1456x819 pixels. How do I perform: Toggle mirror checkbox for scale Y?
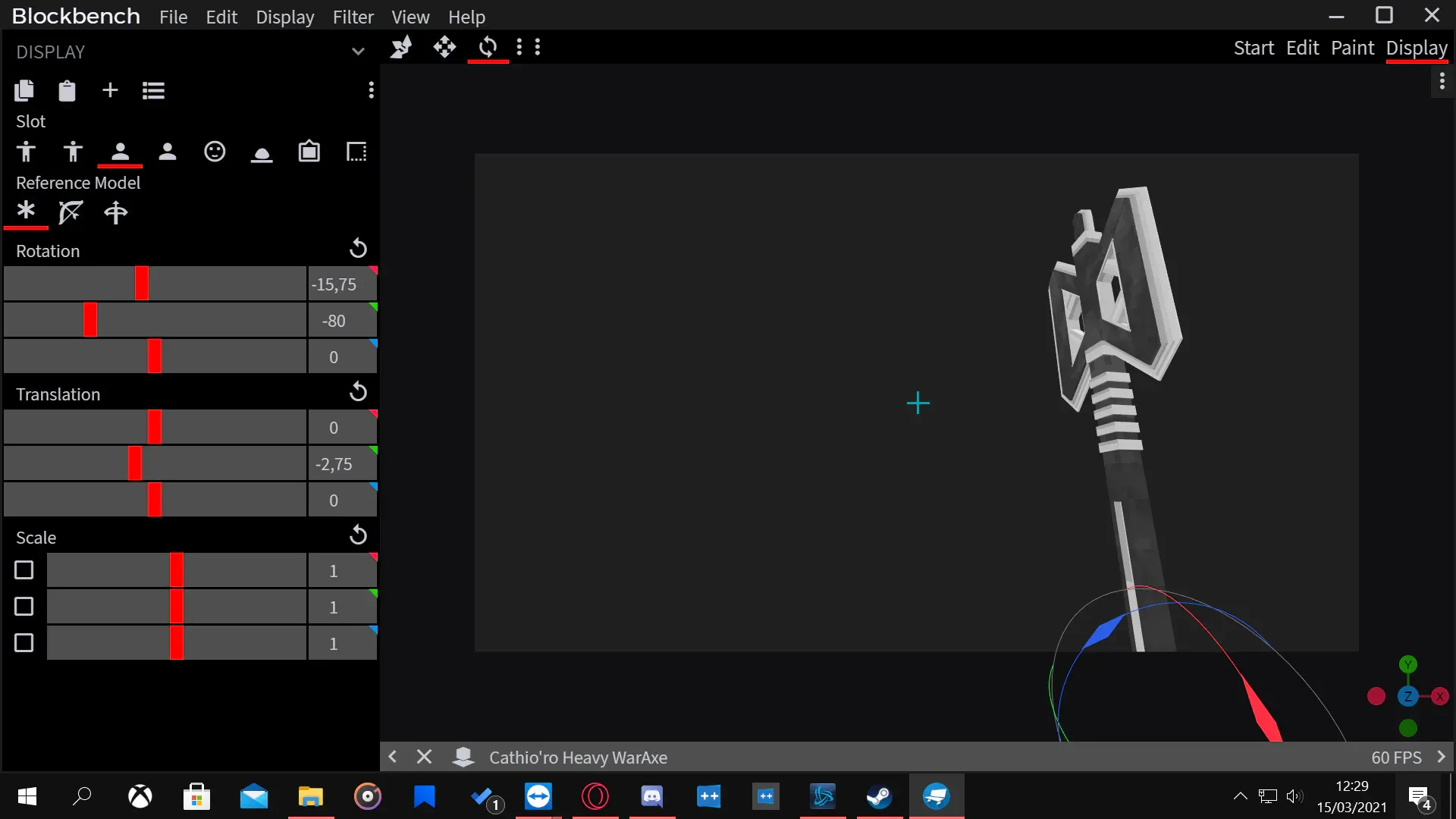click(24, 607)
